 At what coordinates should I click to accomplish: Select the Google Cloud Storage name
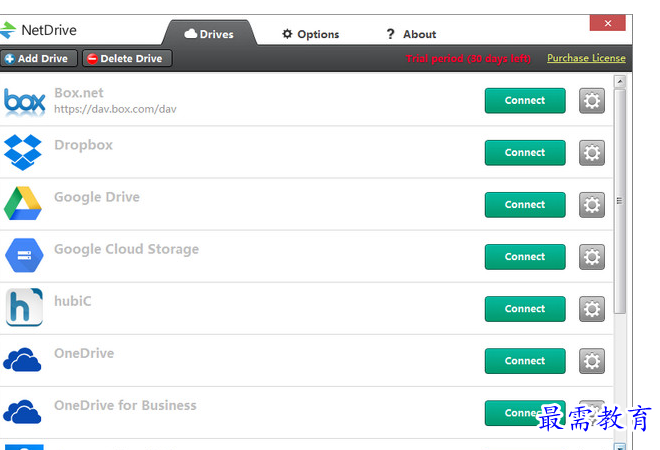click(x=126, y=249)
